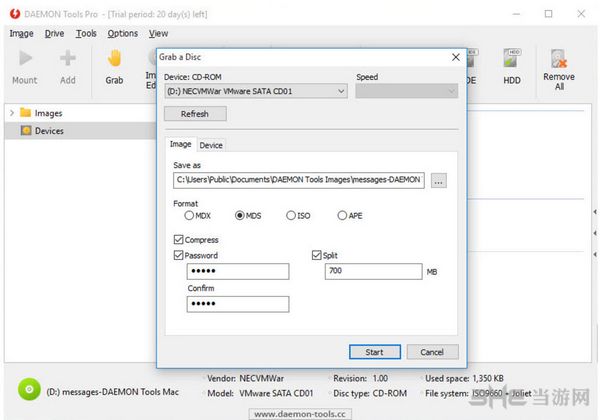Select the APE format radio button
This screenshot has width=600, height=420.
pos(342,215)
